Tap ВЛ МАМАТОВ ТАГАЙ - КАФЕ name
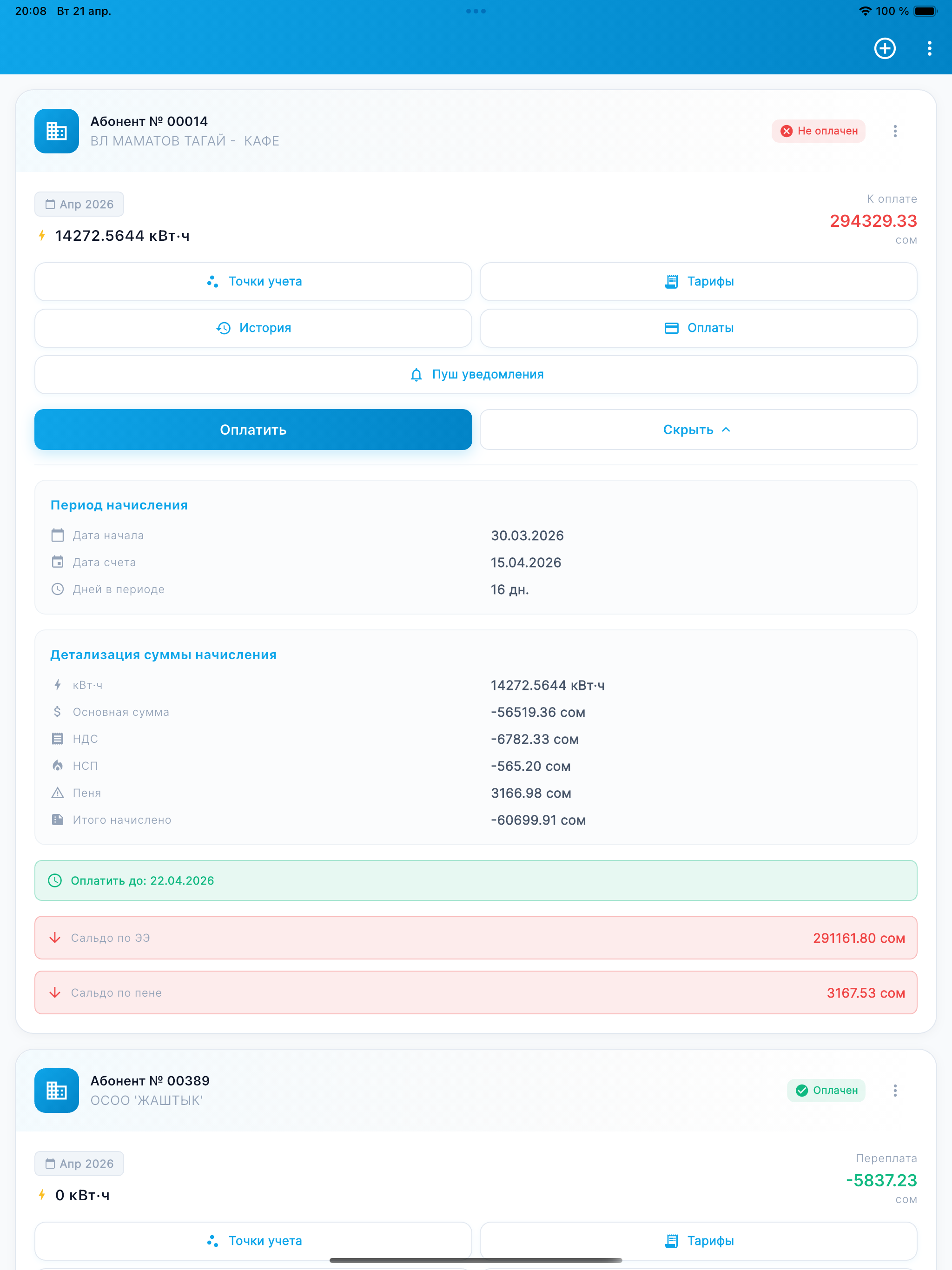 pyautogui.click(x=185, y=141)
